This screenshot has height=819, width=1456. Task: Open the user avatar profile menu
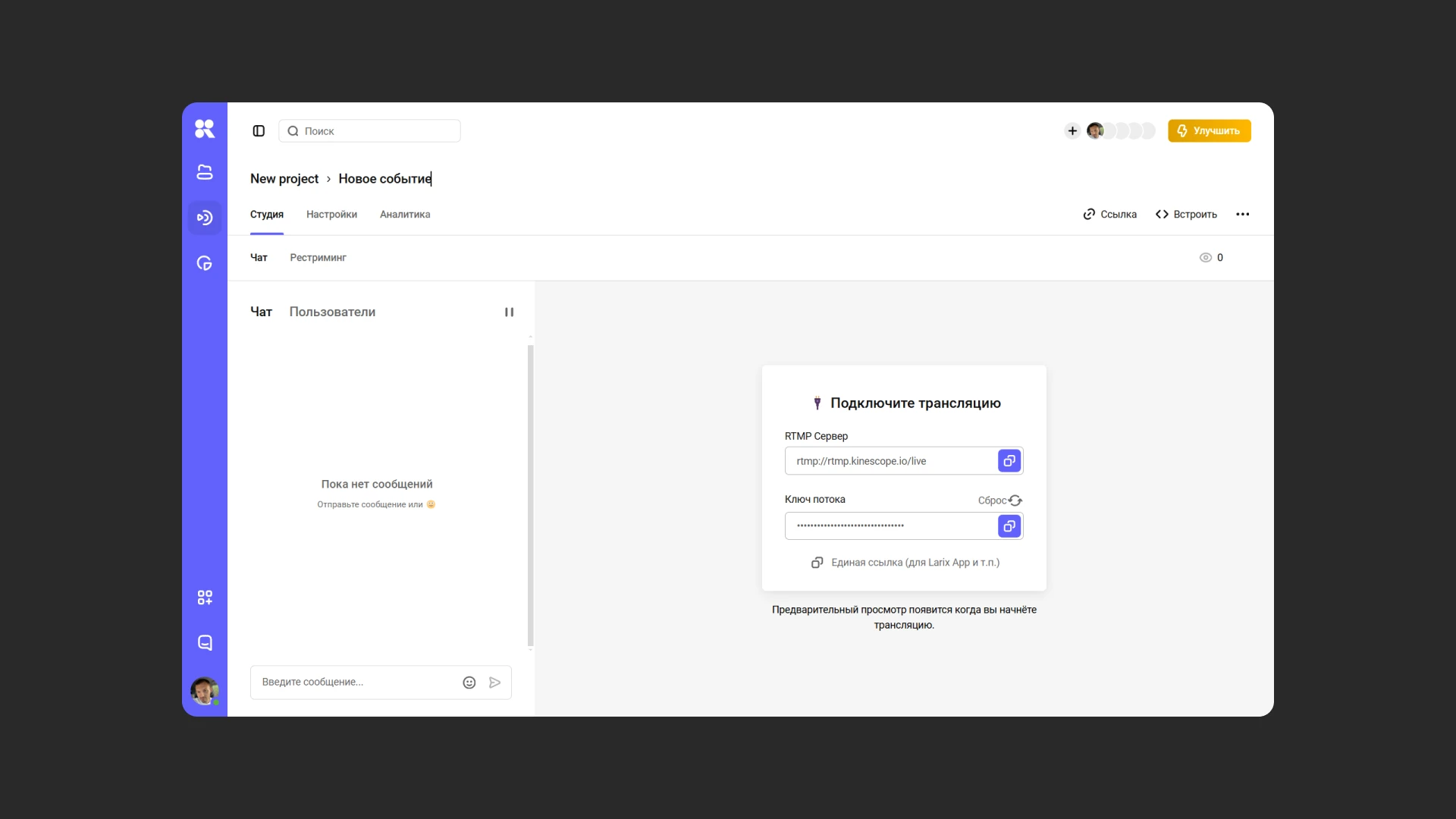coord(205,691)
